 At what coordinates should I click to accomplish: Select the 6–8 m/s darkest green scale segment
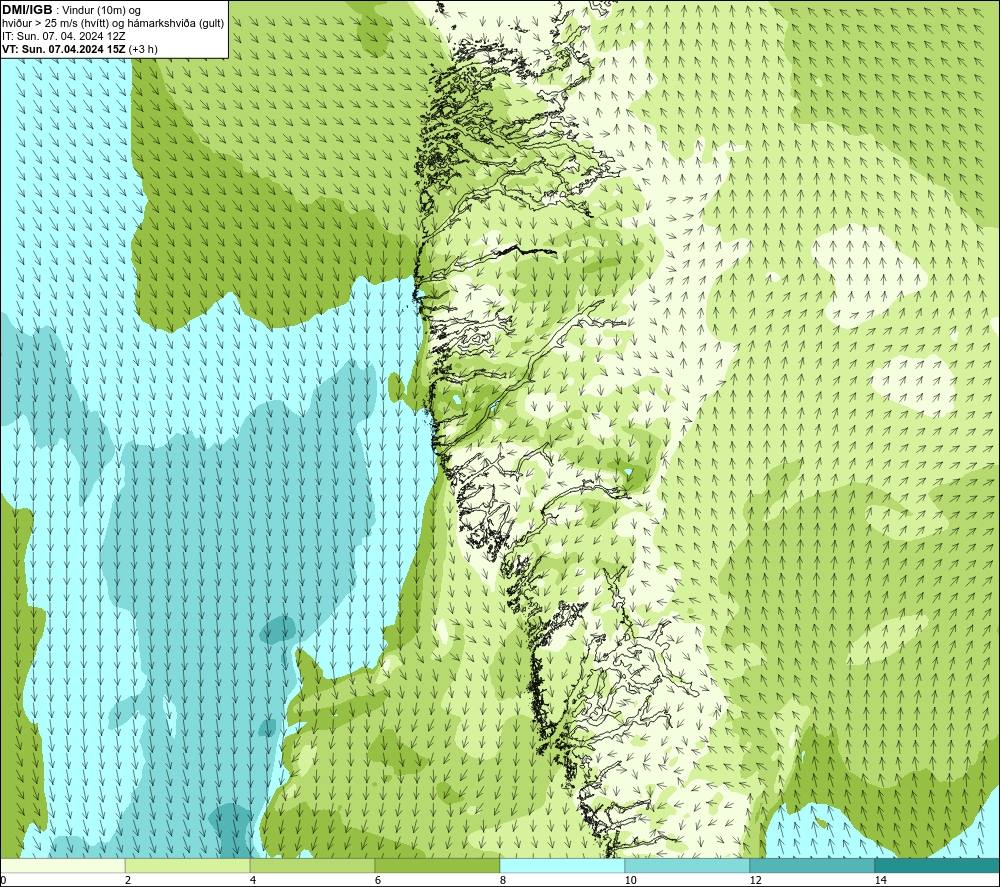click(438, 865)
